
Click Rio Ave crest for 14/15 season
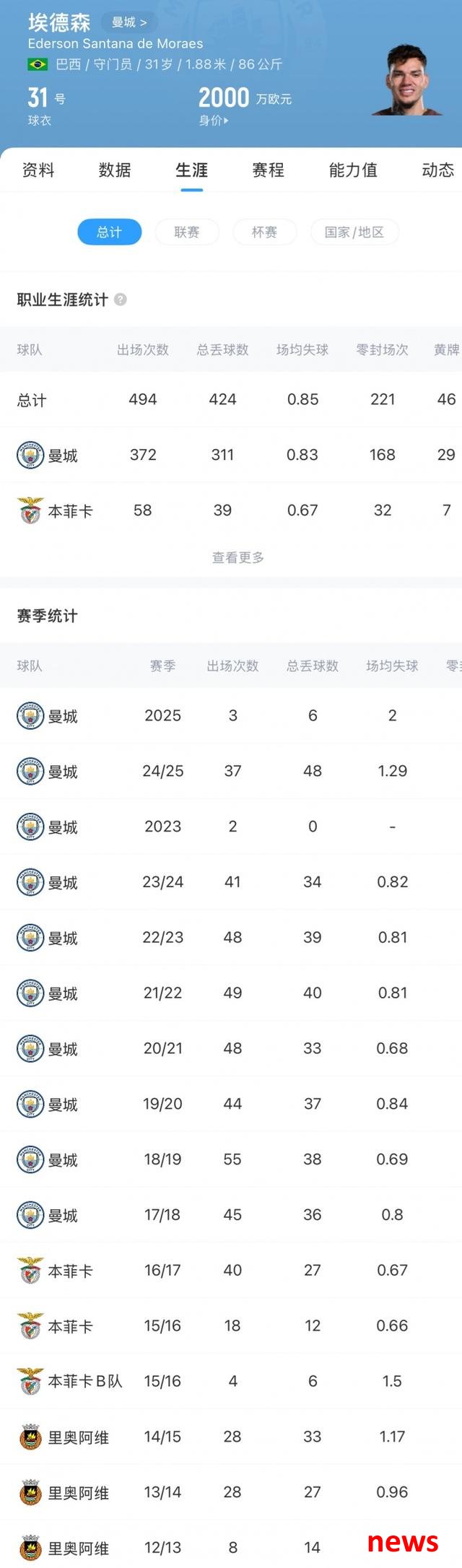click(x=30, y=1437)
